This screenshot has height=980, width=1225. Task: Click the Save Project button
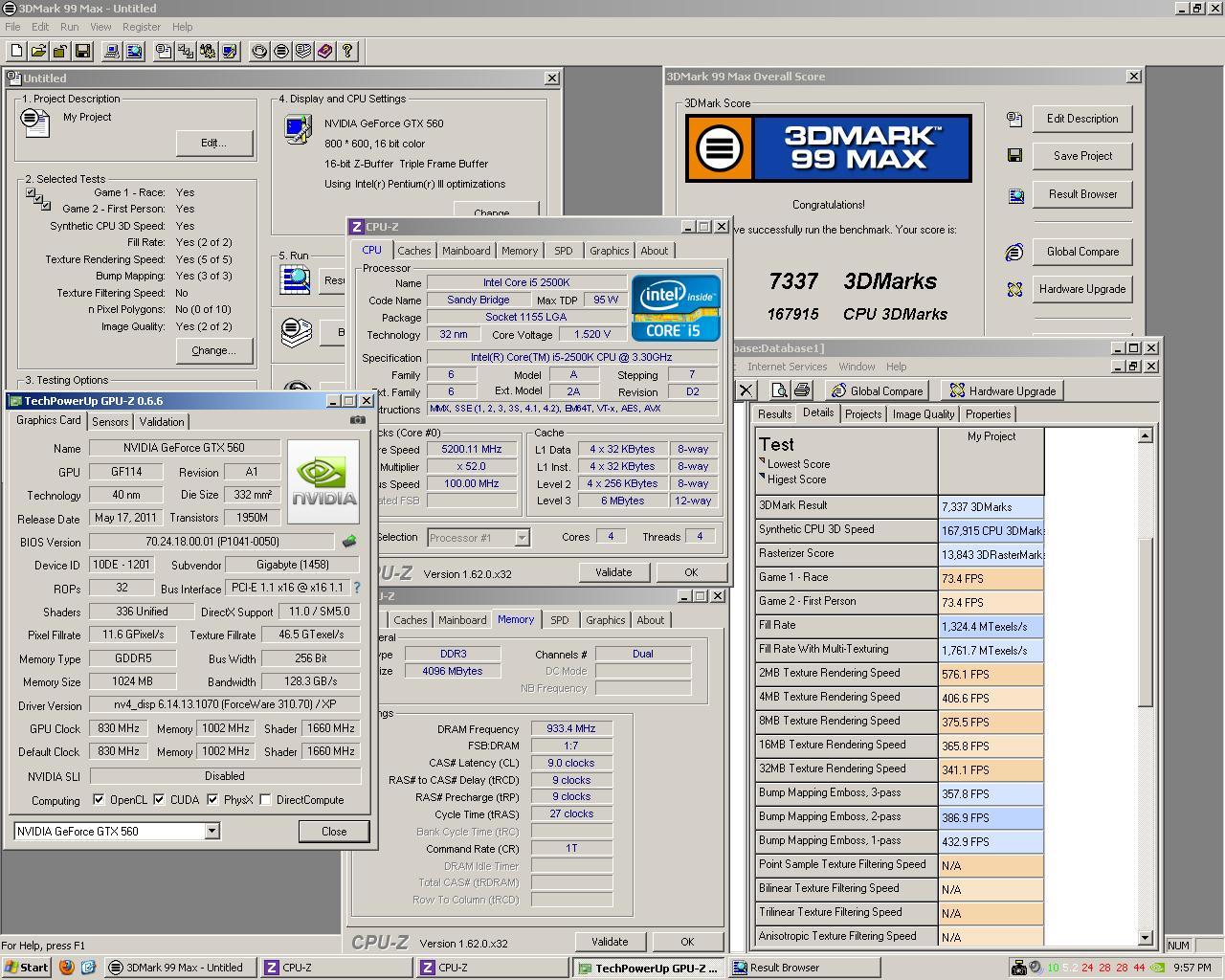coord(1082,156)
